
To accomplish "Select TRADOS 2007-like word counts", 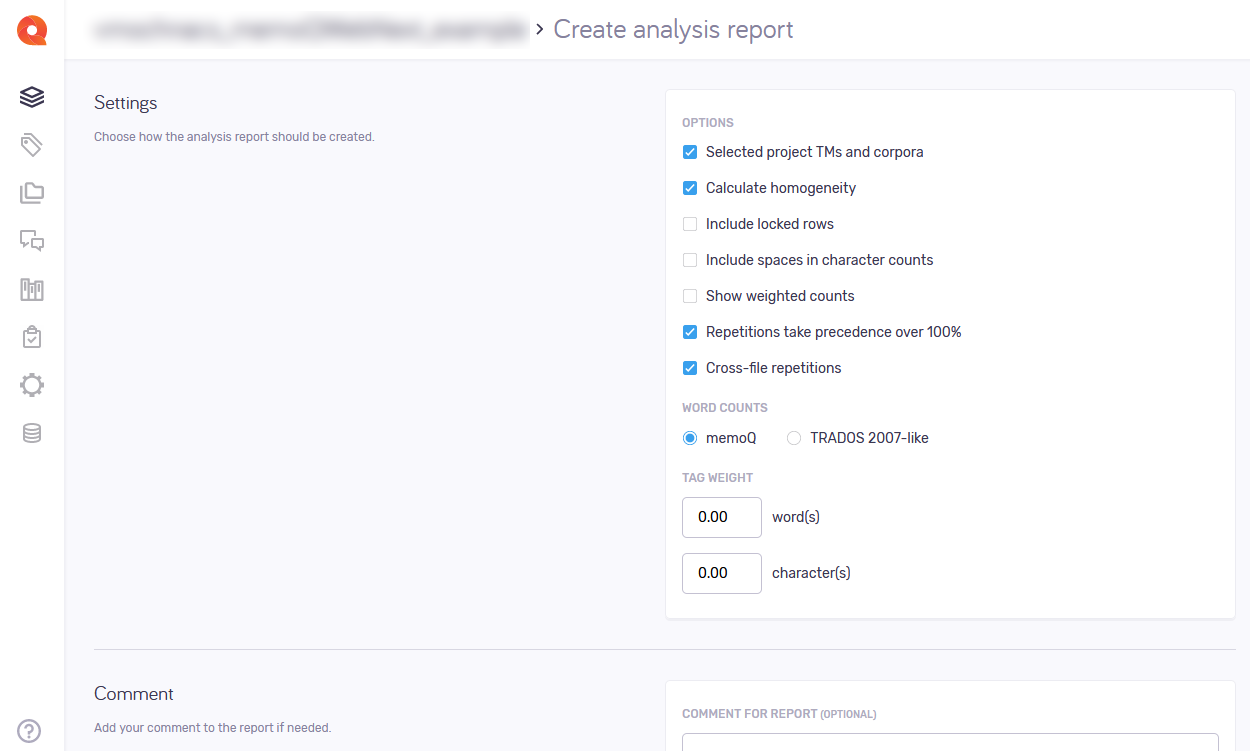I will click(794, 438).
